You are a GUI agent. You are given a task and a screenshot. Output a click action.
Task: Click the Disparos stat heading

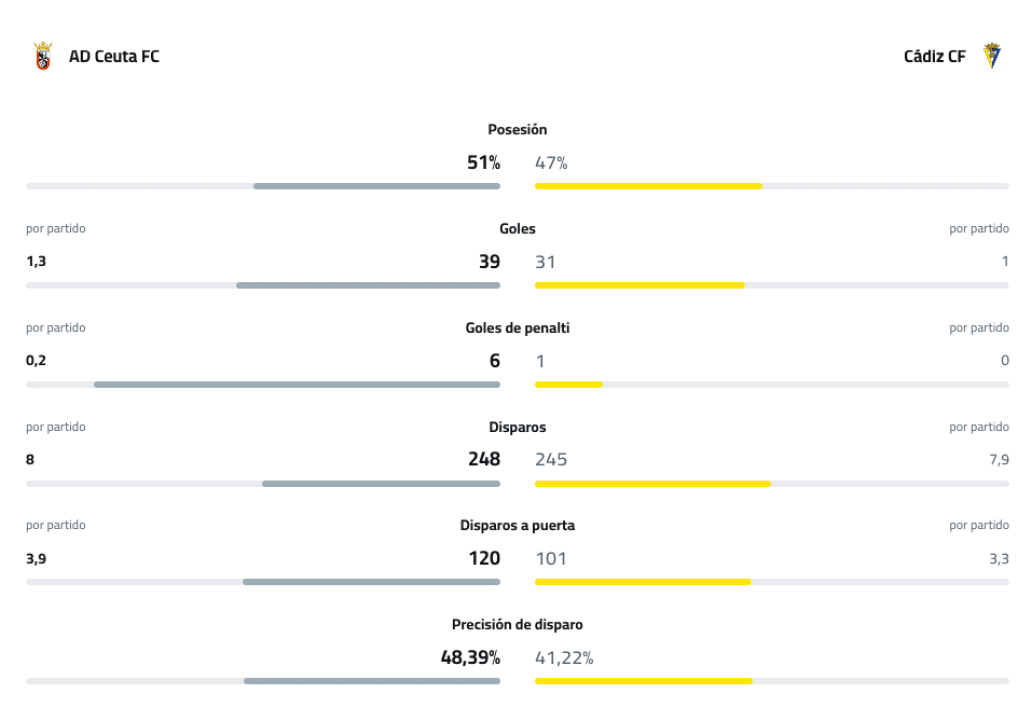click(x=517, y=427)
